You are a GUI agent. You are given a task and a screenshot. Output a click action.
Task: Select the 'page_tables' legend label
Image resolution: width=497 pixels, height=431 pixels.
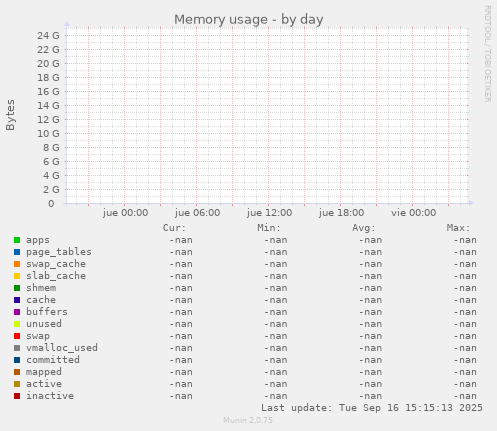[x=59, y=252]
